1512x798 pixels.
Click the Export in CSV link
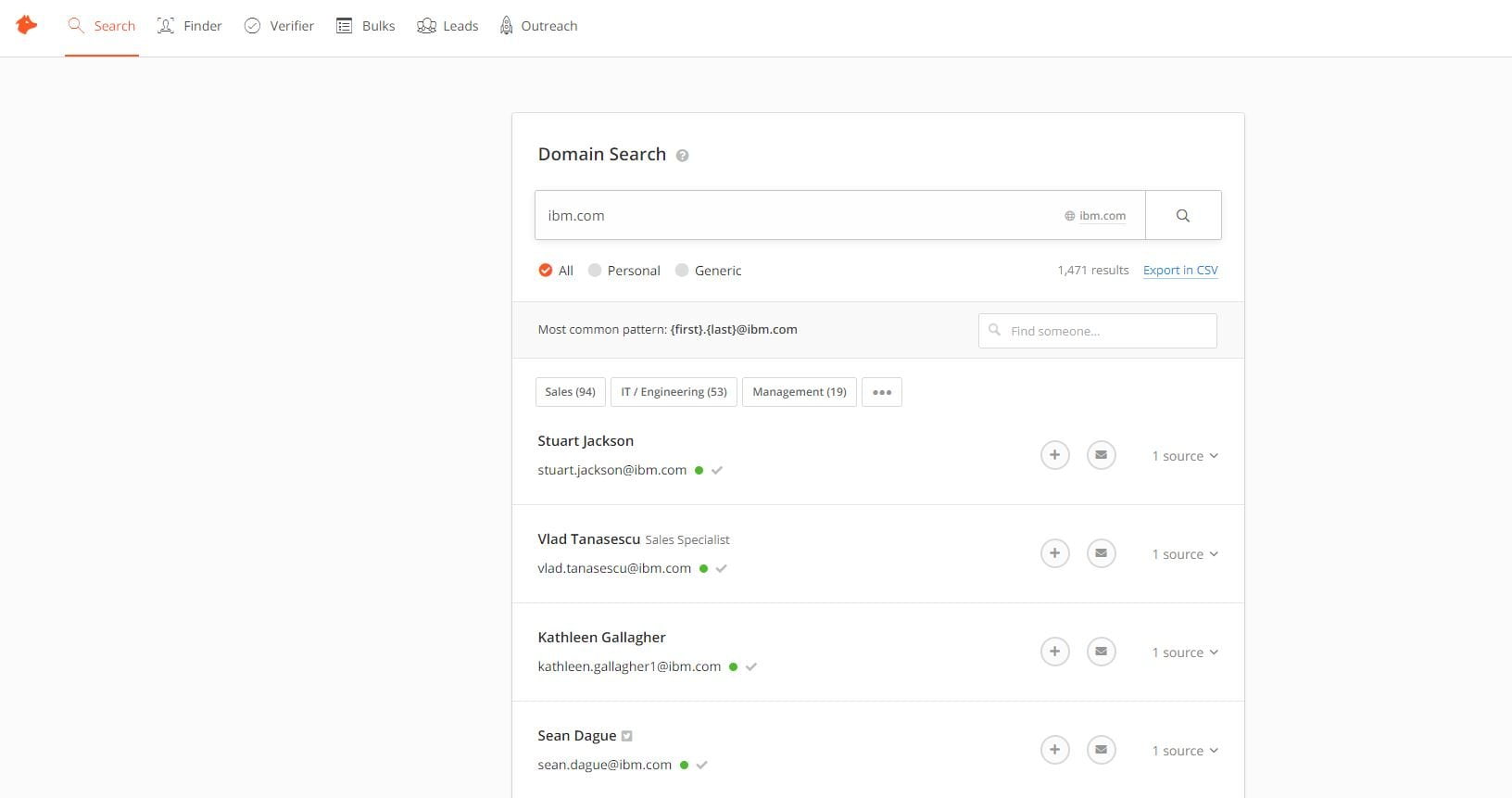pyautogui.click(x=1180, y=271)
